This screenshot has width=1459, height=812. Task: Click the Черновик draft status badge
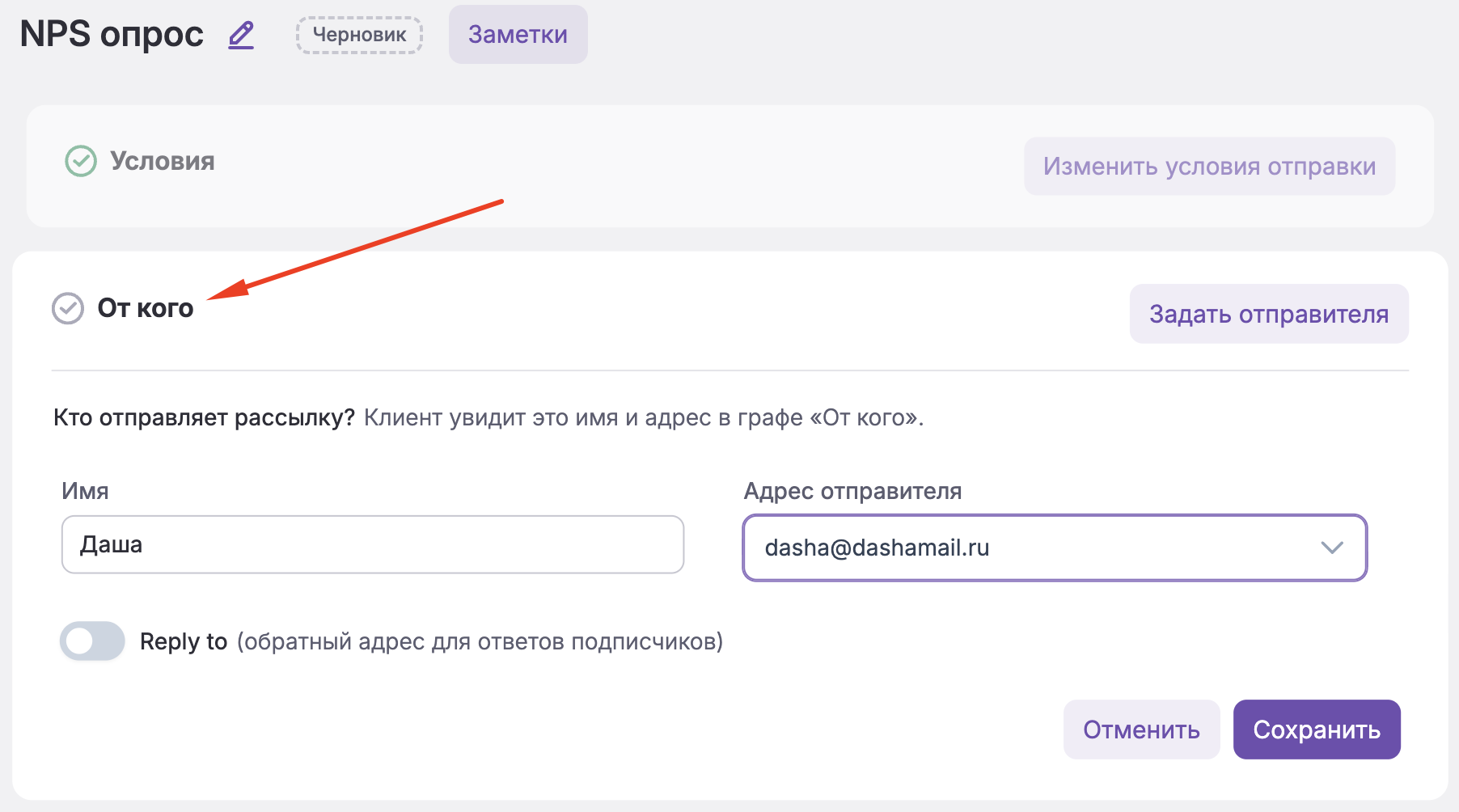click(359, 35)
